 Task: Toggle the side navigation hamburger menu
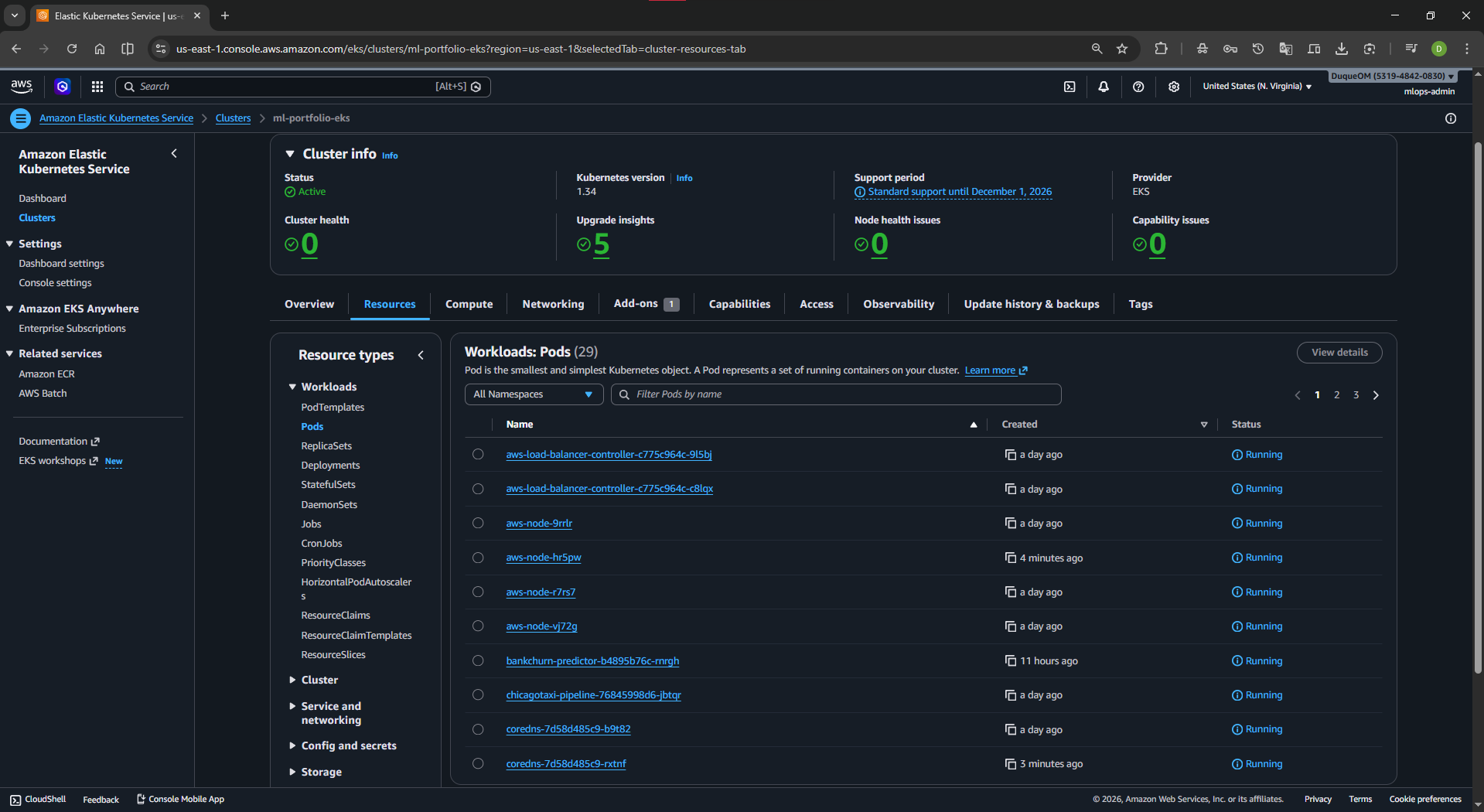click(21, 118)
